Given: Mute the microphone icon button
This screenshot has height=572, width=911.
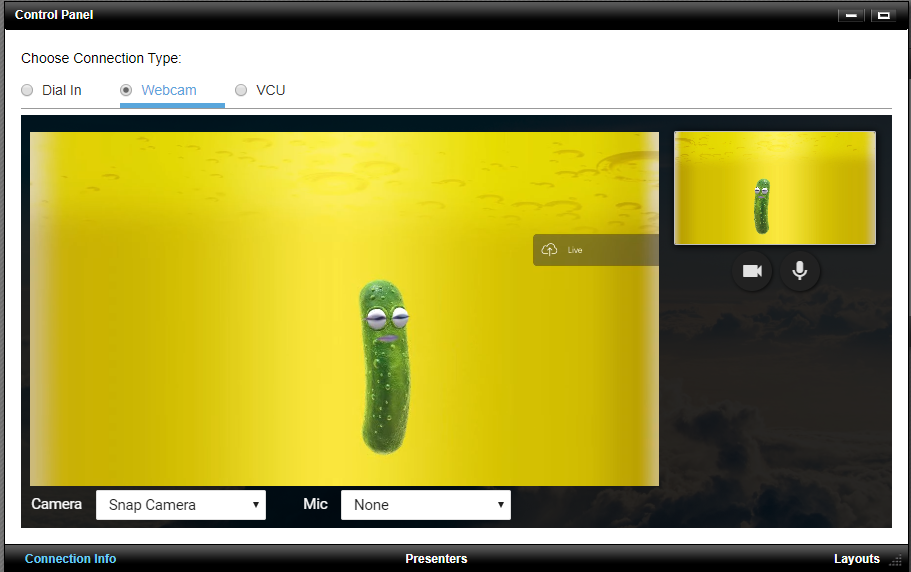Looking at the screenshot, I should pos(799,271).
